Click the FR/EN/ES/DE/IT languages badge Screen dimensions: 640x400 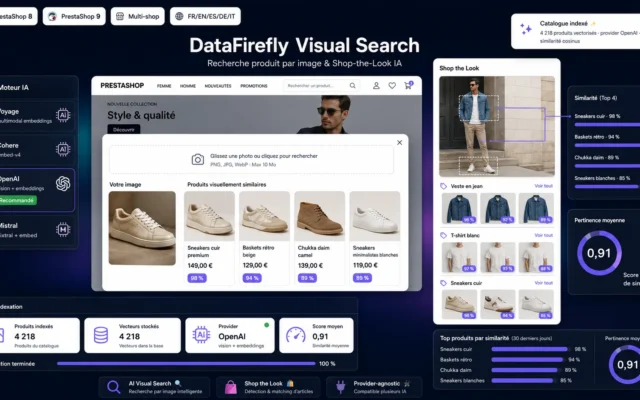click(x=205, y=16)
